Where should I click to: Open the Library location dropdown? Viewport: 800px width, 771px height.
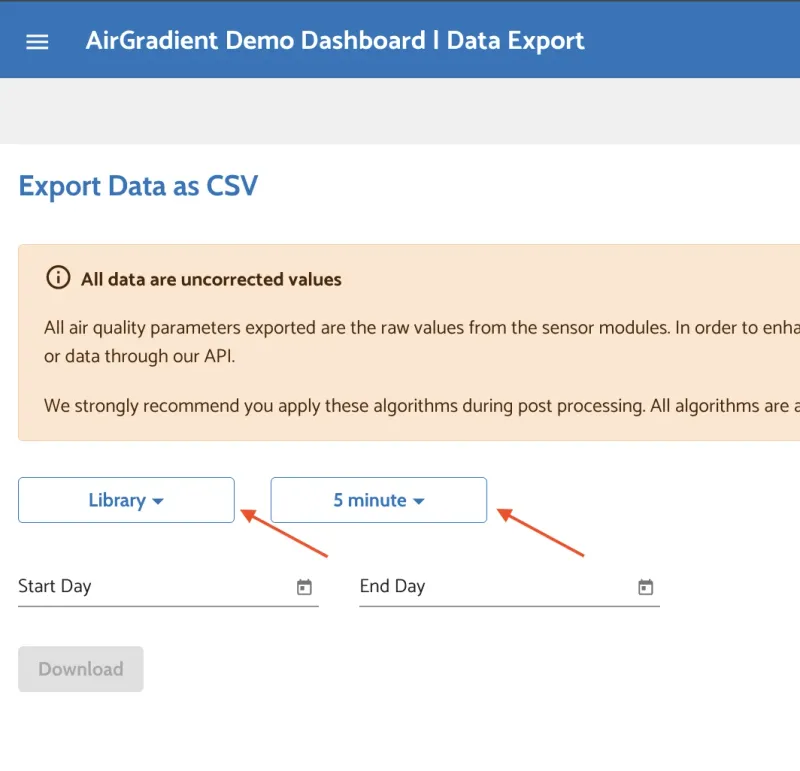(x=126, y=500)
